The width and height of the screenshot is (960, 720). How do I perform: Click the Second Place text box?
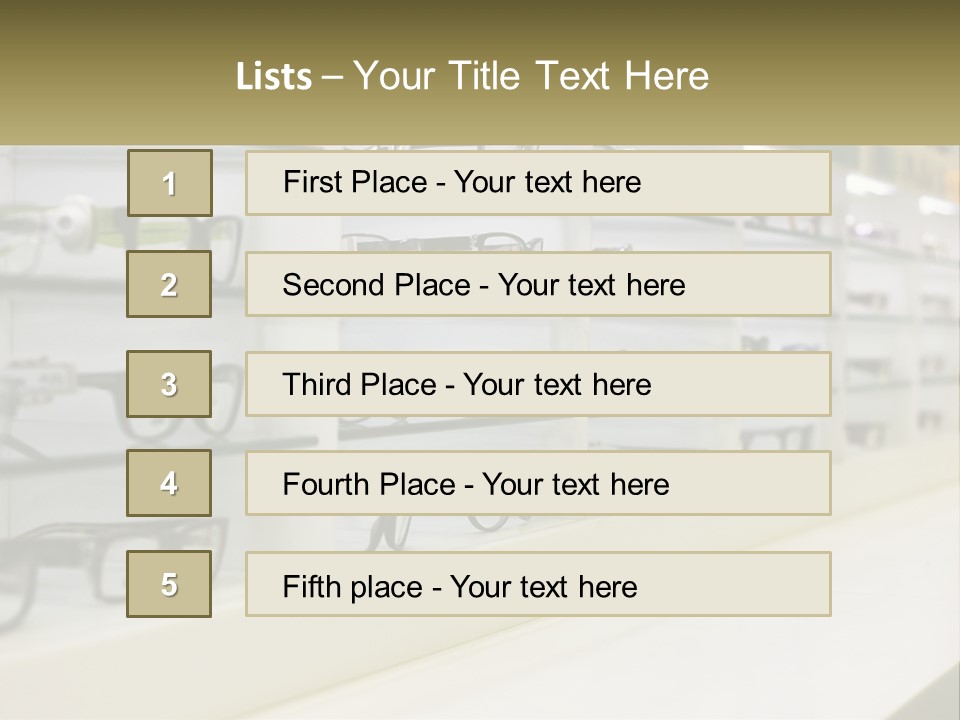click(538, 284)
